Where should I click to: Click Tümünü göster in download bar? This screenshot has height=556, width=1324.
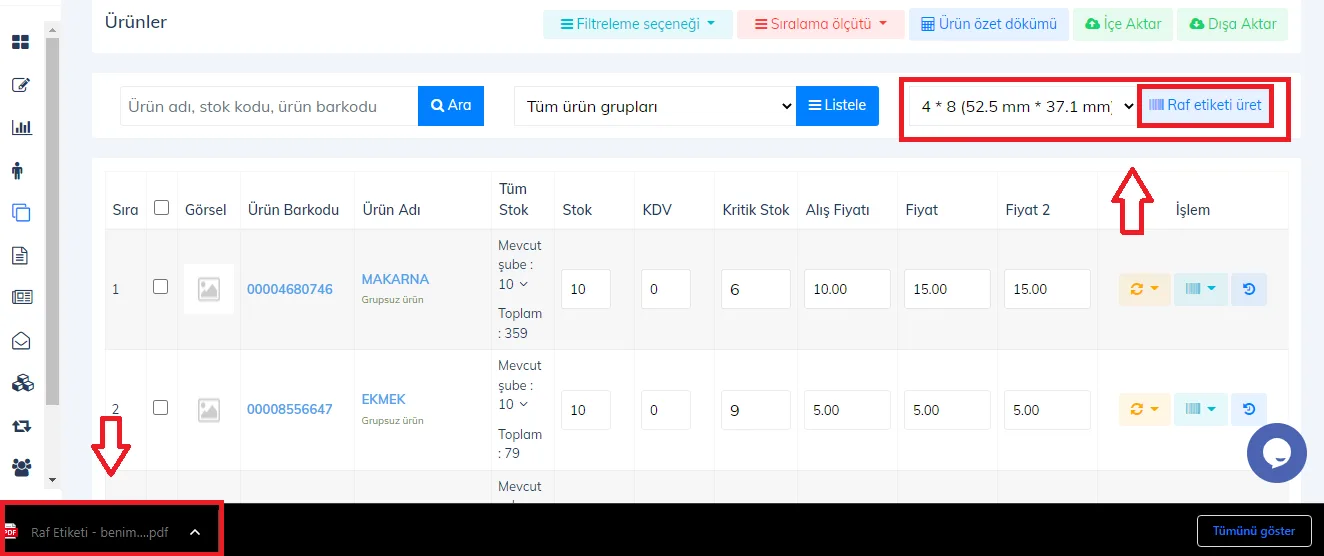(1254, 531)
